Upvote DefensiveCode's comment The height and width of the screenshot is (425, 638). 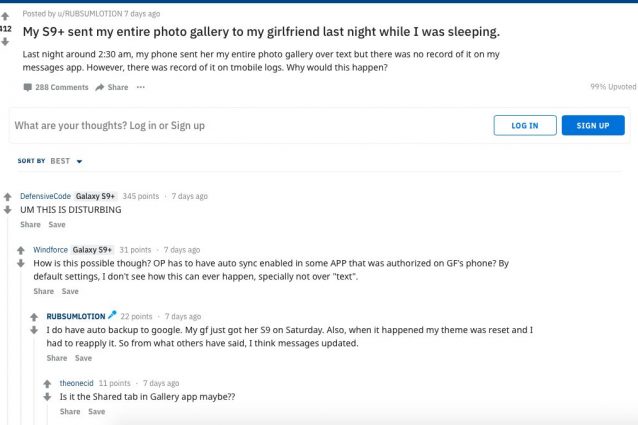click(7, 197)
